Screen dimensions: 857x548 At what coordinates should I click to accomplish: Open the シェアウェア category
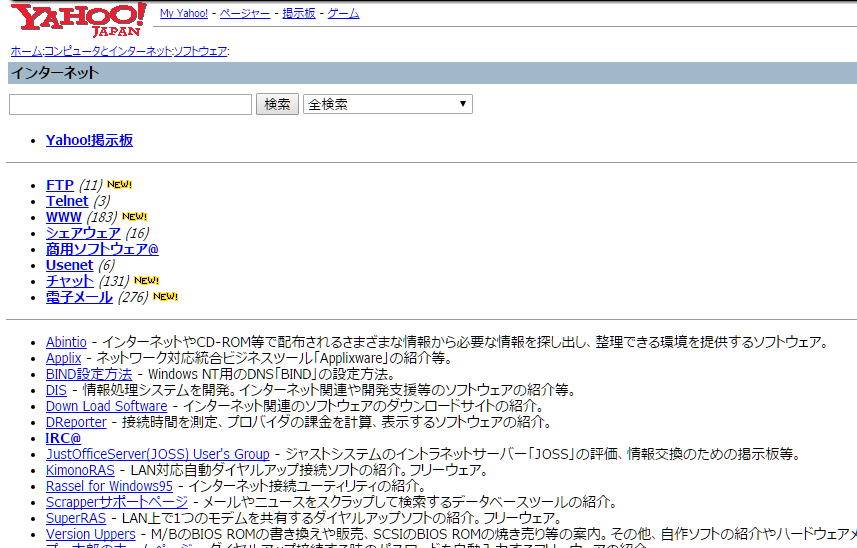[x=83, y=233]
